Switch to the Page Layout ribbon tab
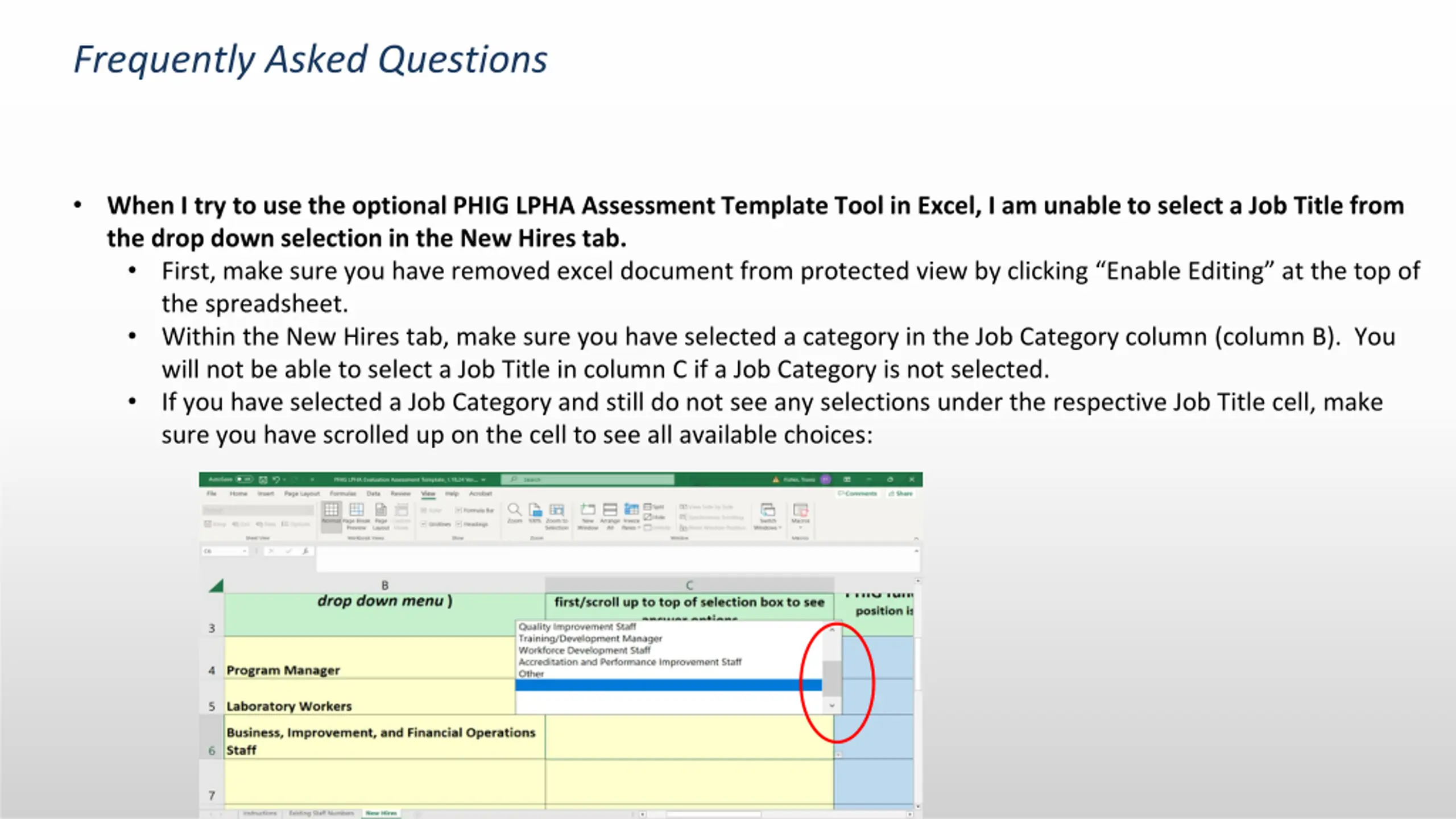1456x819 pixels. pyautogui.click(x=302, y=494)
